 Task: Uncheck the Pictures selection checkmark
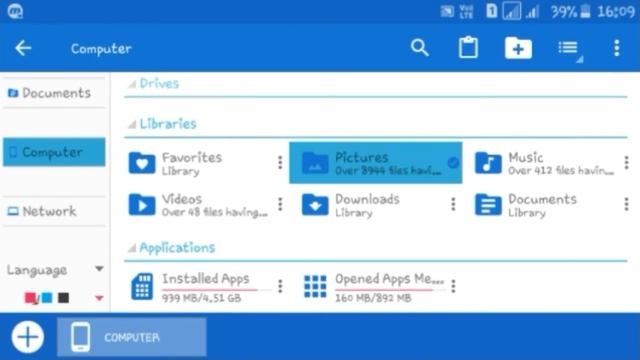tap(453, 162)
